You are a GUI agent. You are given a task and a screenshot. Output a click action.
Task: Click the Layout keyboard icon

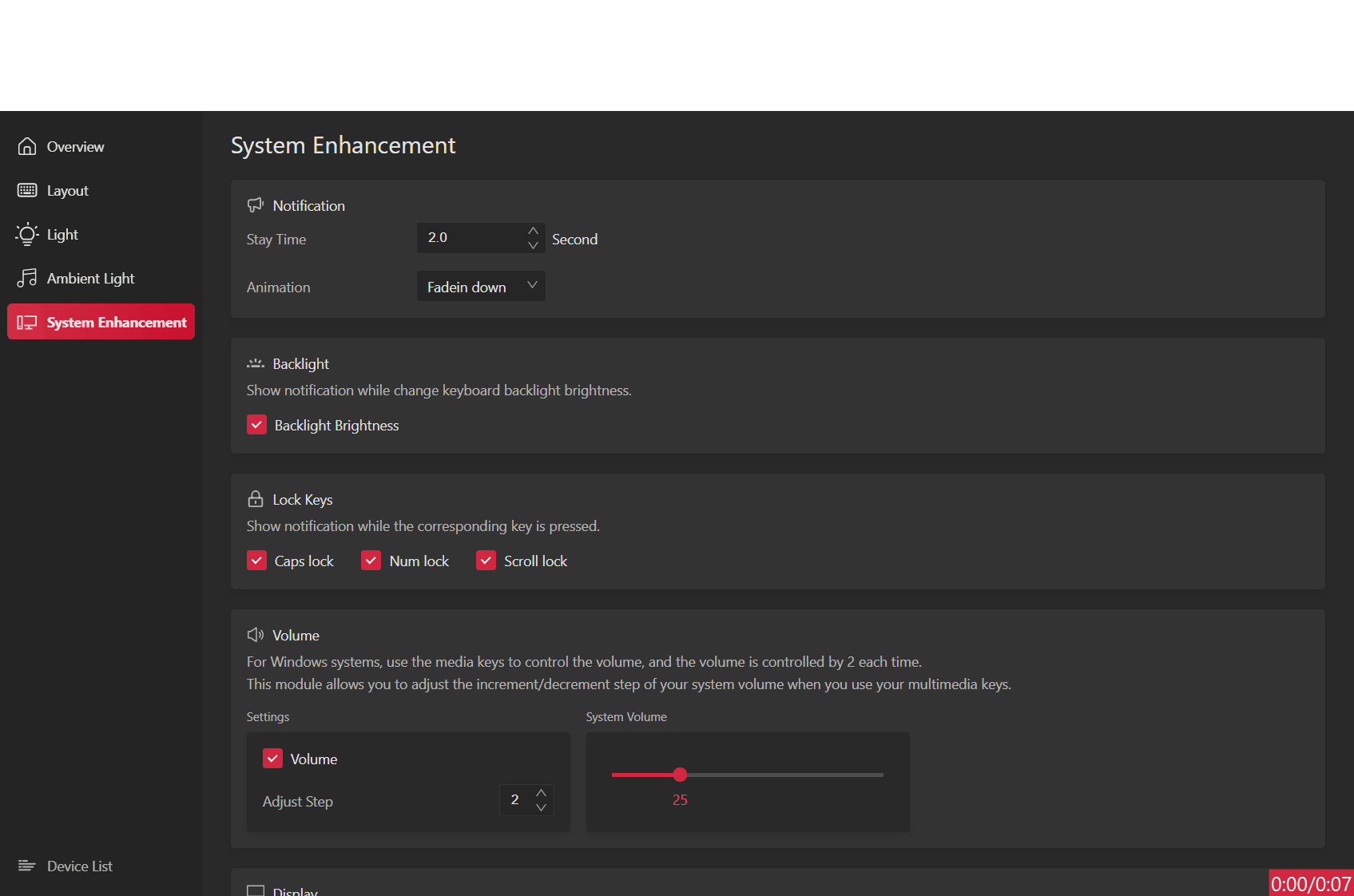pyautogui.click(x=27, y=190)
